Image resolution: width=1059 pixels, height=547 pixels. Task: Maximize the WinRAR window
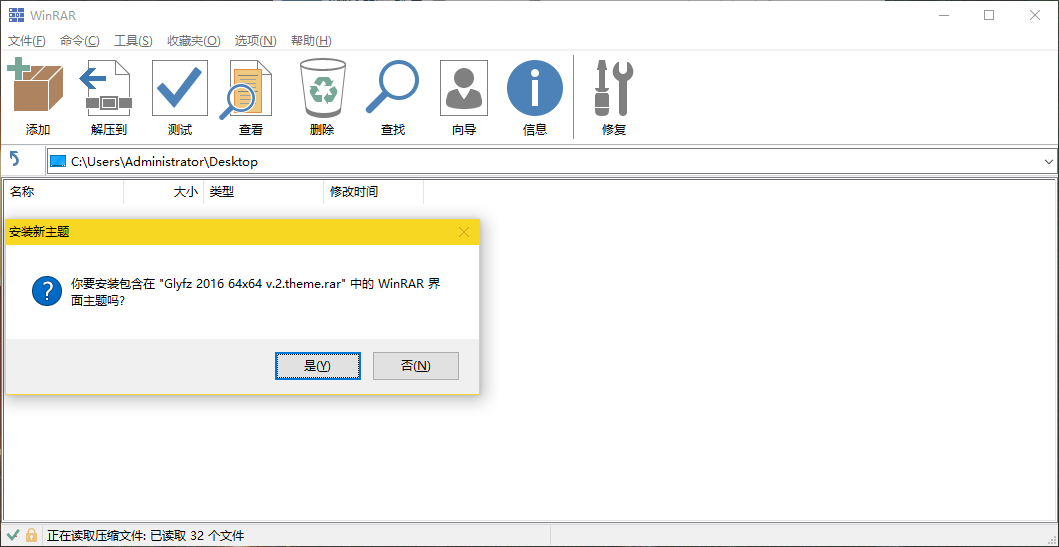(989, 15)
